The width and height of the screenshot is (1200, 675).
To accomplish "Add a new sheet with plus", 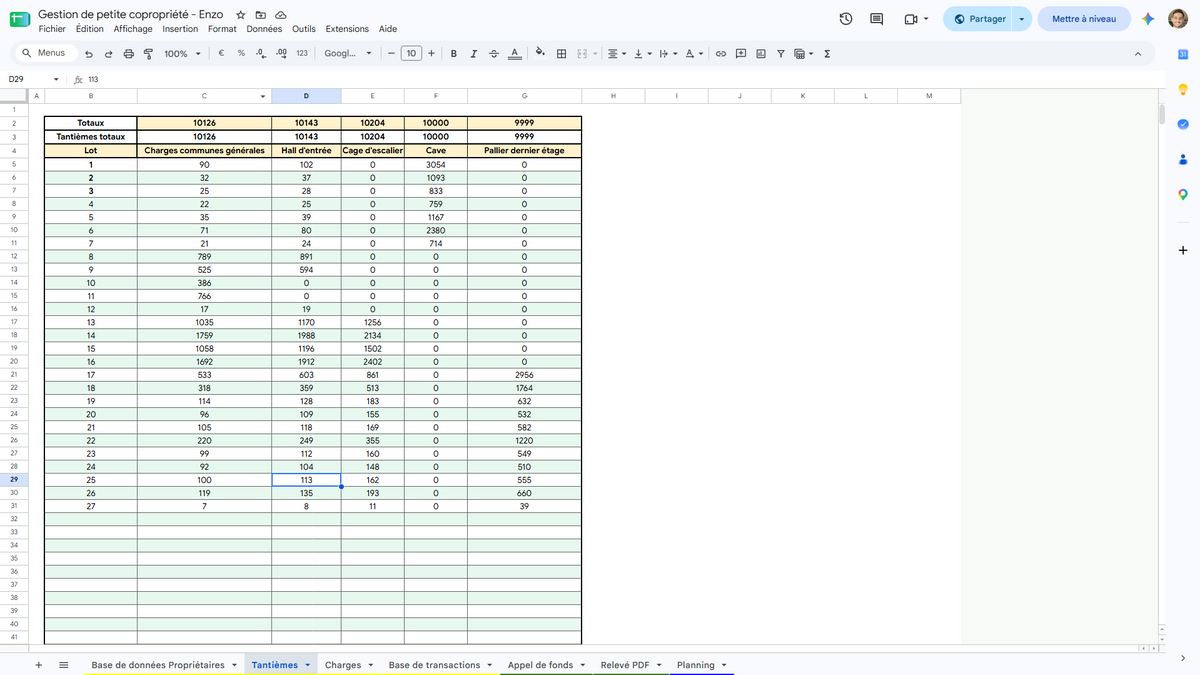I will click(x=39, y=665).
